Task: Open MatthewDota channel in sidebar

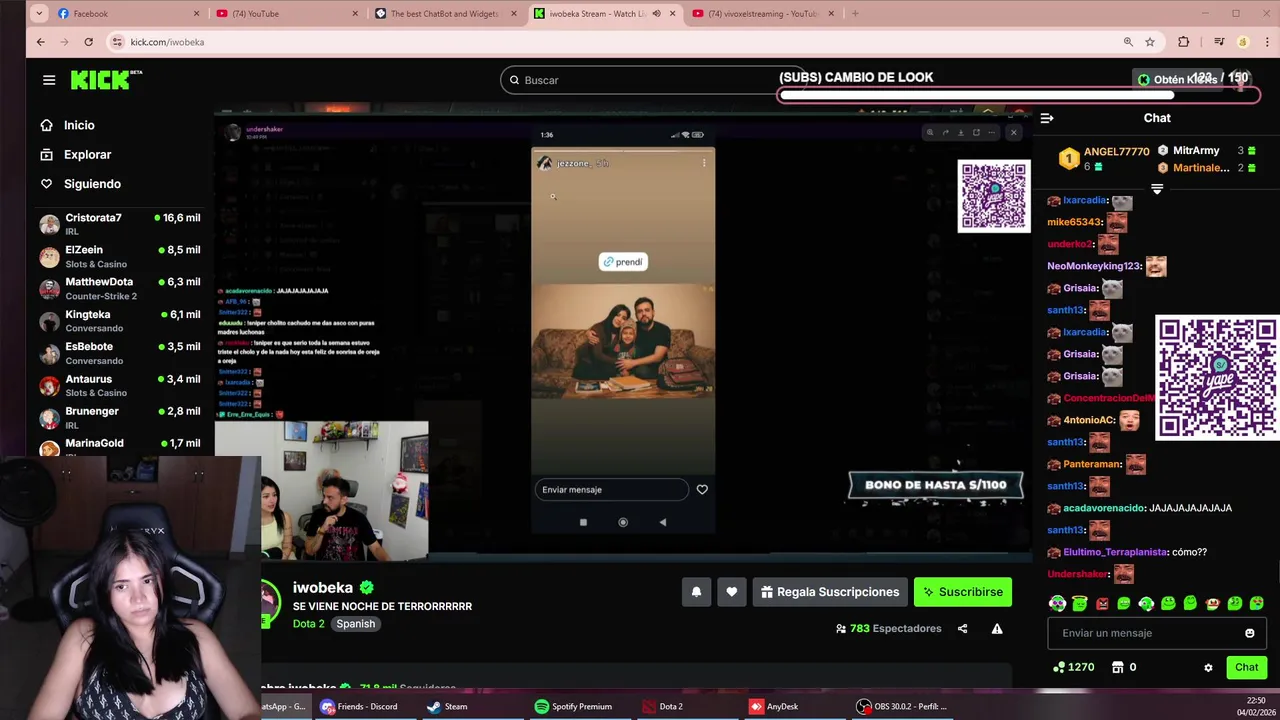Action: (120, 288)
